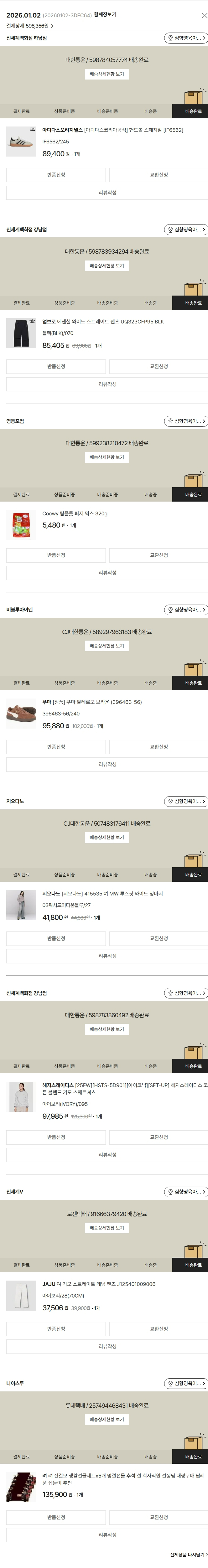
Task: Request exchange (교환신청) for the Umbro pants
Action: coord(159,366)
